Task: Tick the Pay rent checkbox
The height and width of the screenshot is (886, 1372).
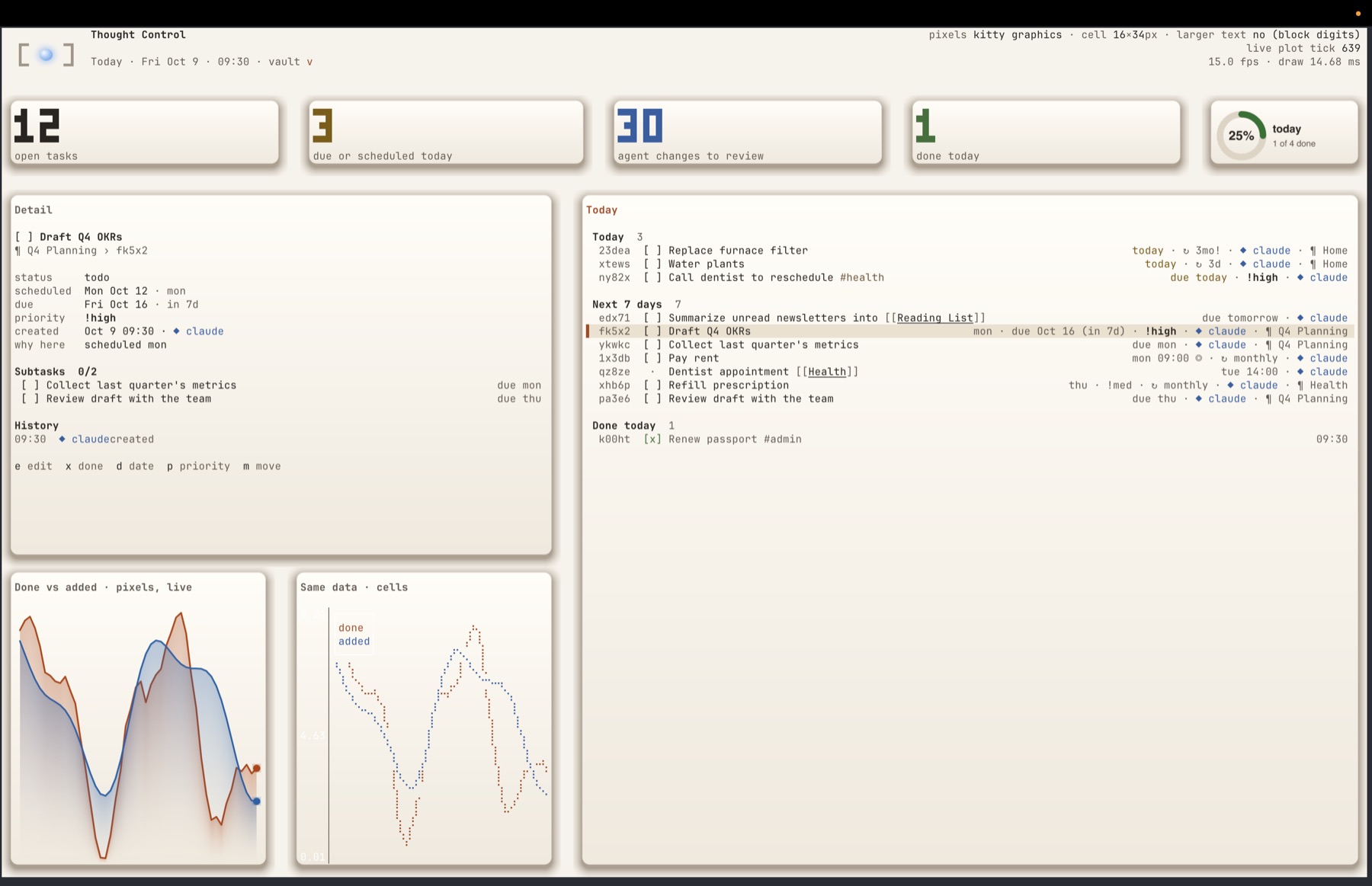Action: tap(652, 358)
